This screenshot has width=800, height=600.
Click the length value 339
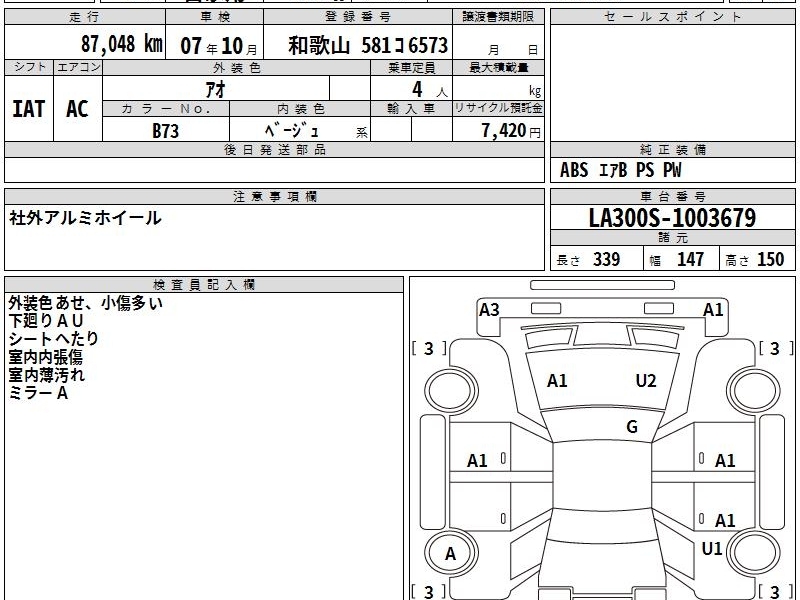click(606, 259)
